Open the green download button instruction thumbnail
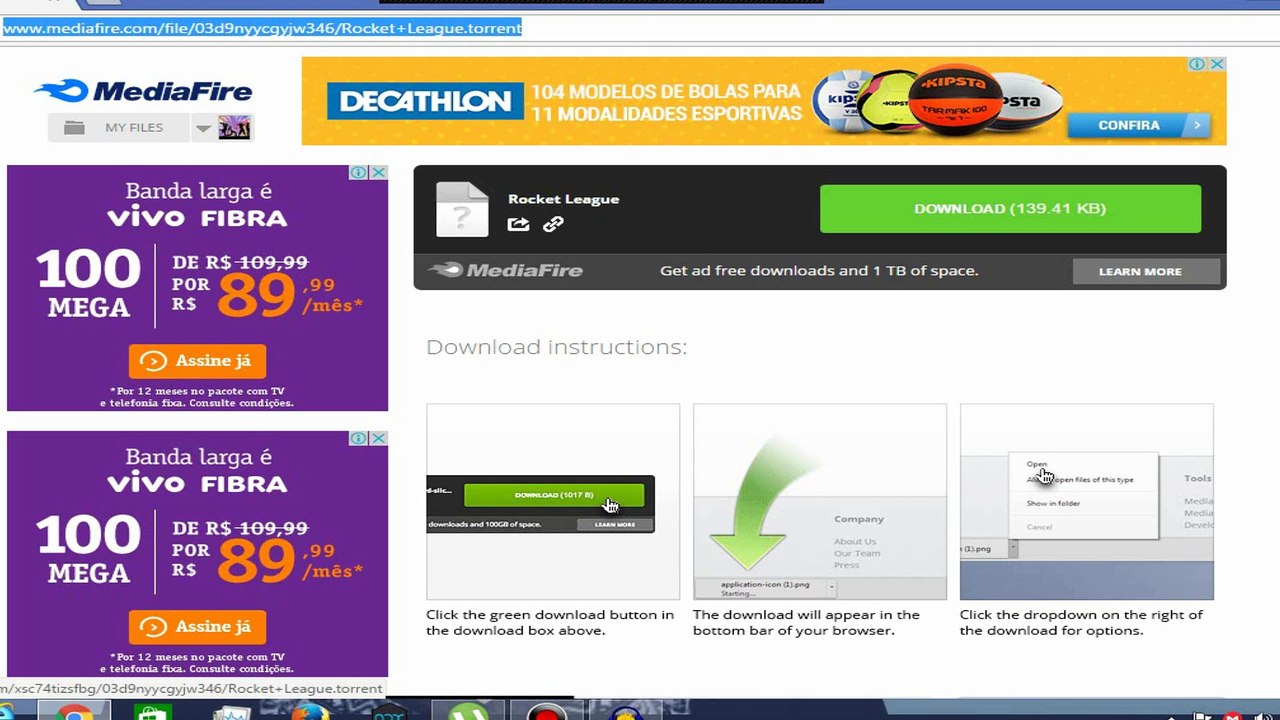The height and width of the screenshot is (720, 1280). pyautogui.click(x=553, y=502)
